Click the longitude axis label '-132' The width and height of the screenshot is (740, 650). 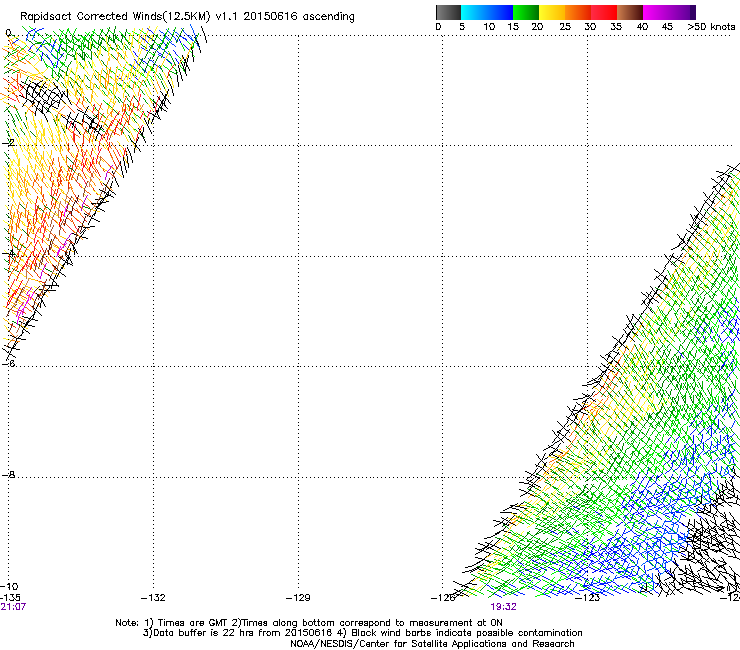tap(153, 598)
